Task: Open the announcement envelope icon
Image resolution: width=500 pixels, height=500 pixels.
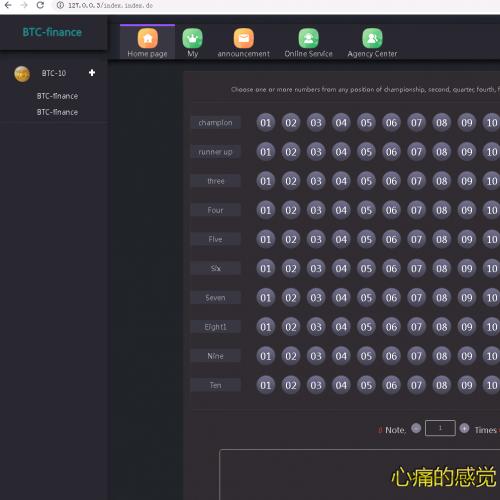Action: (244, 38)
